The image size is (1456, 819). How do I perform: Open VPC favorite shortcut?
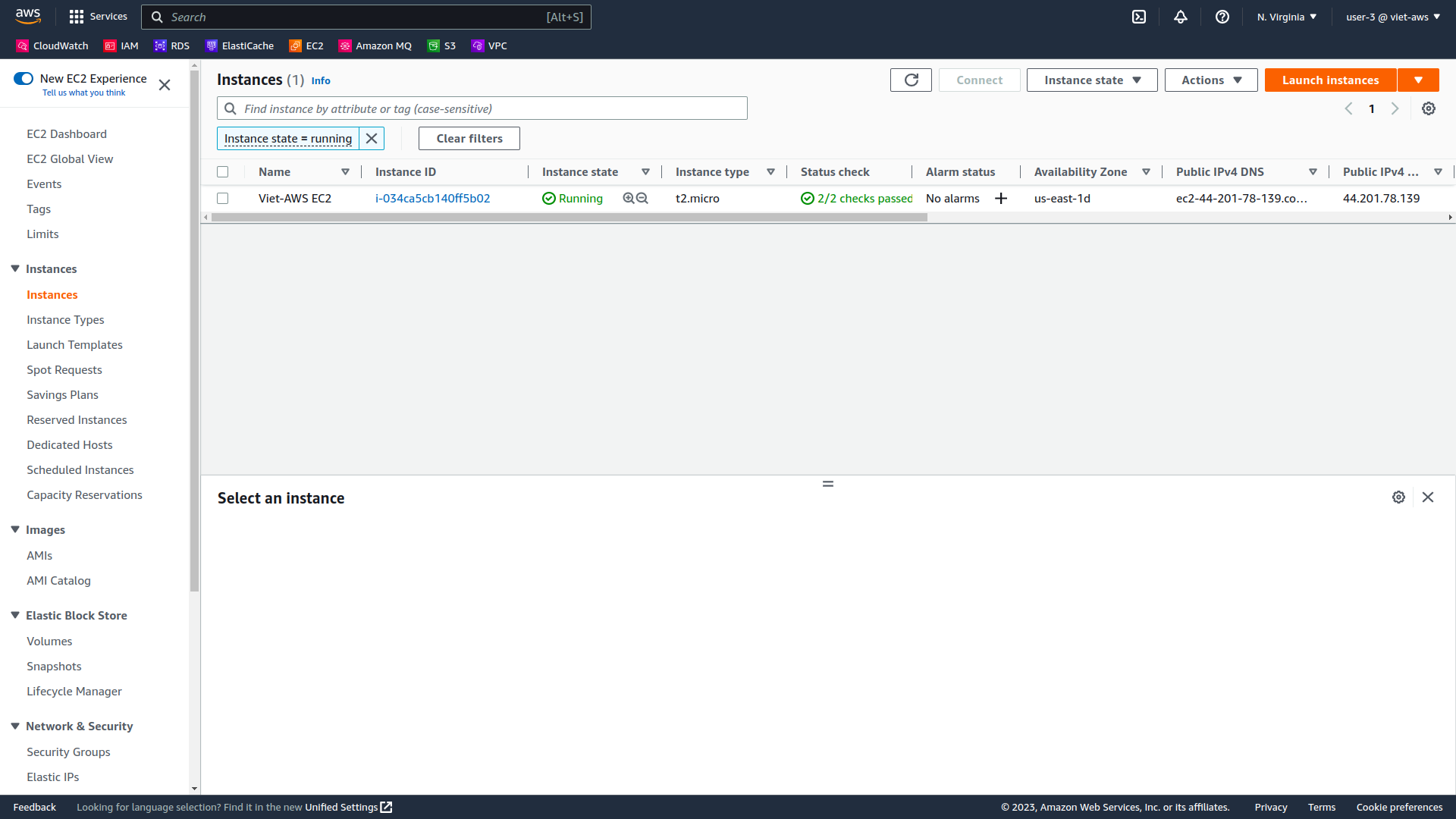[x=489, y=45]
